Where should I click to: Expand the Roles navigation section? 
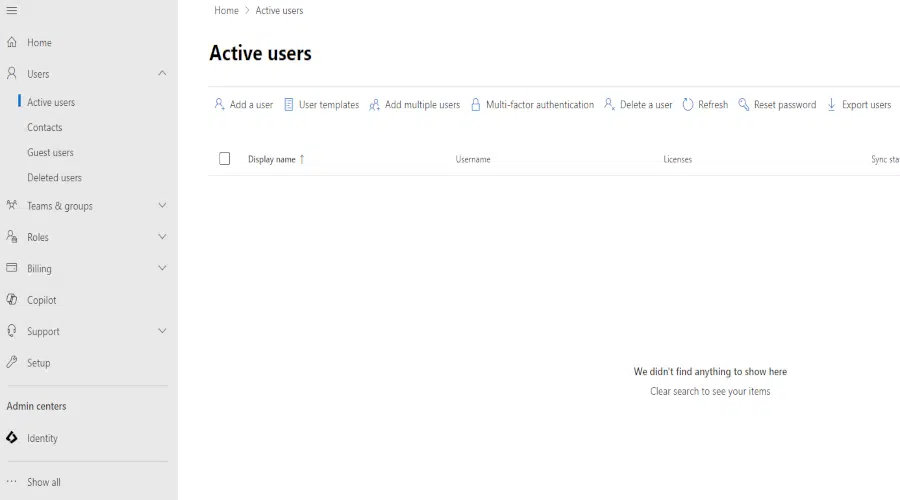[162, 237]
